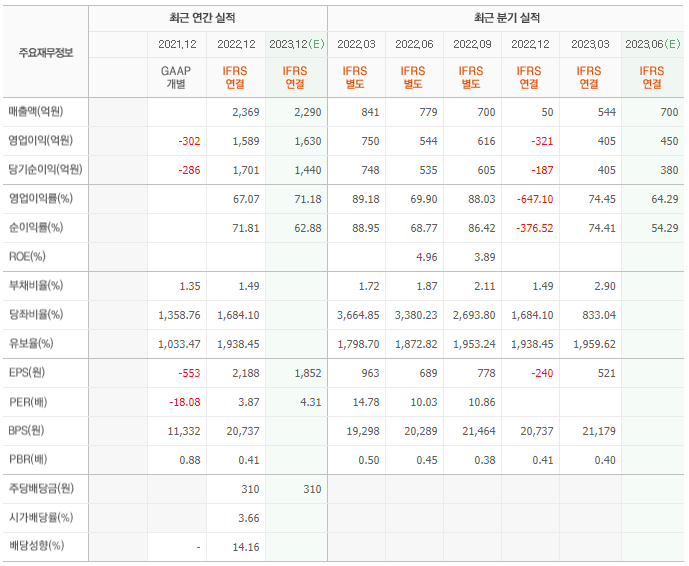Screen dimensions: 689x566
Task: Click the 1,033.47 reserve ratio value
Action: pos(179,345)
